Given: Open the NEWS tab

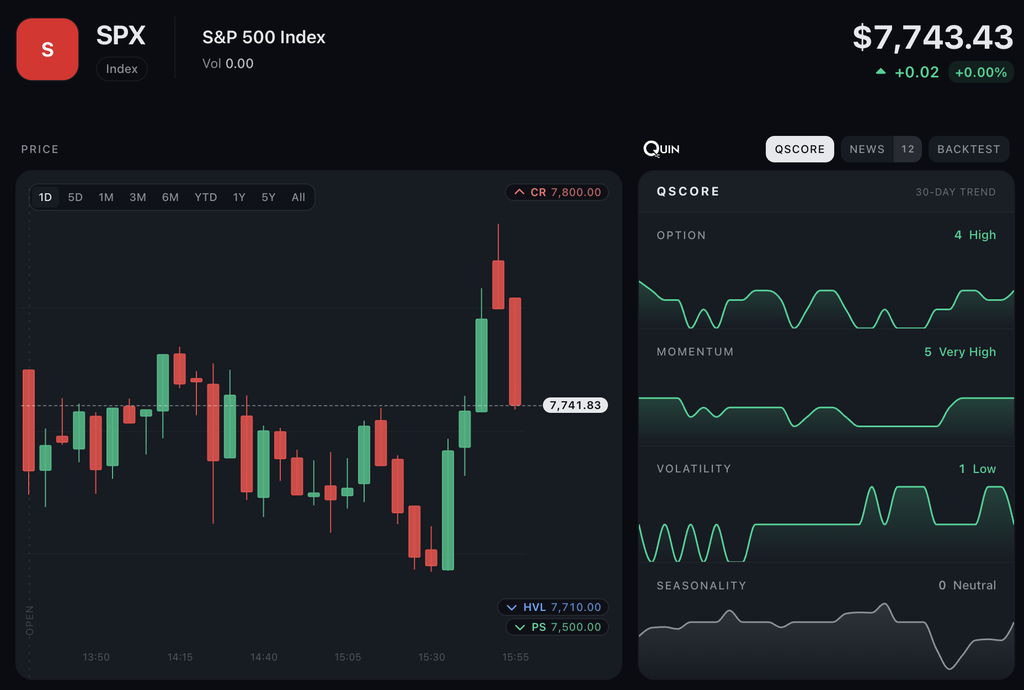Looking at the screenshot, I should pyautogui.click(x=867, y=149).
